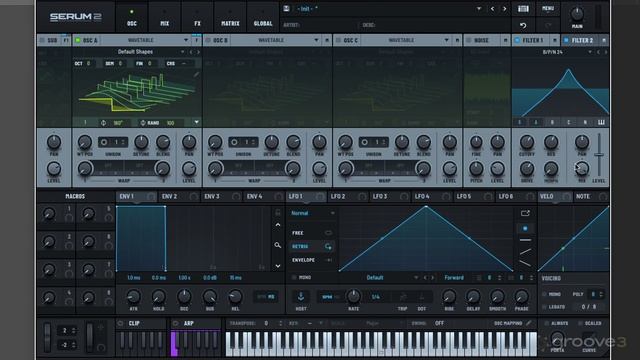Enable LFO MONO checkbox
Image resolution: width=640 pixels, height=360 pixels.
click(x=293, y=278)
